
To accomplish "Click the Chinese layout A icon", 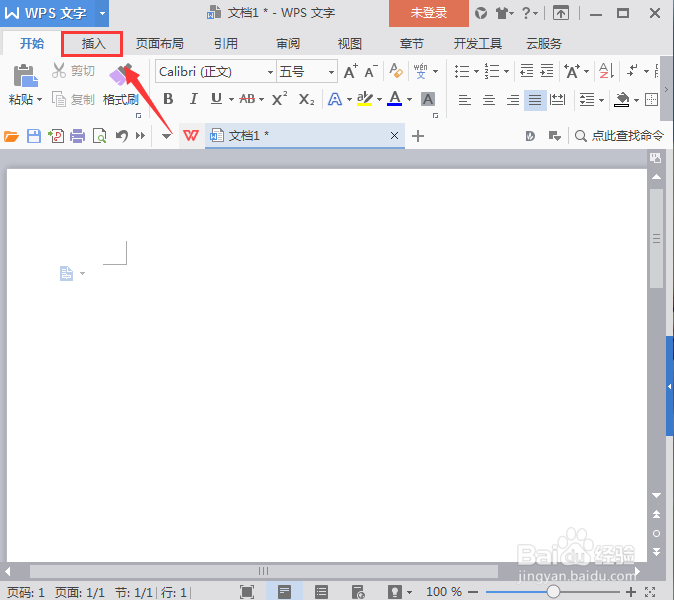I will point(572,71).
